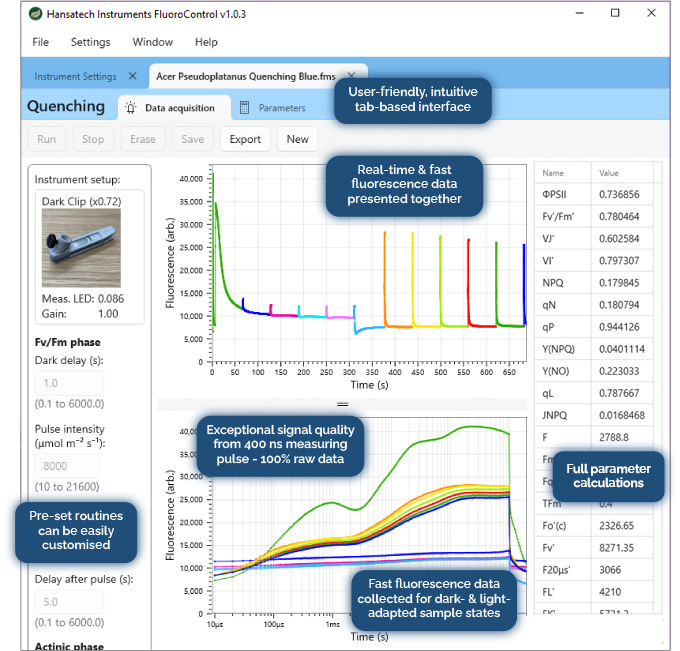Click the Save button

[x=193, y=139]
